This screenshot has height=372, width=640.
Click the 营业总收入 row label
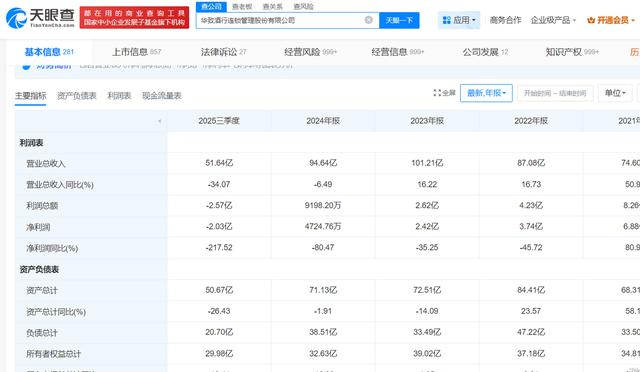46,164
